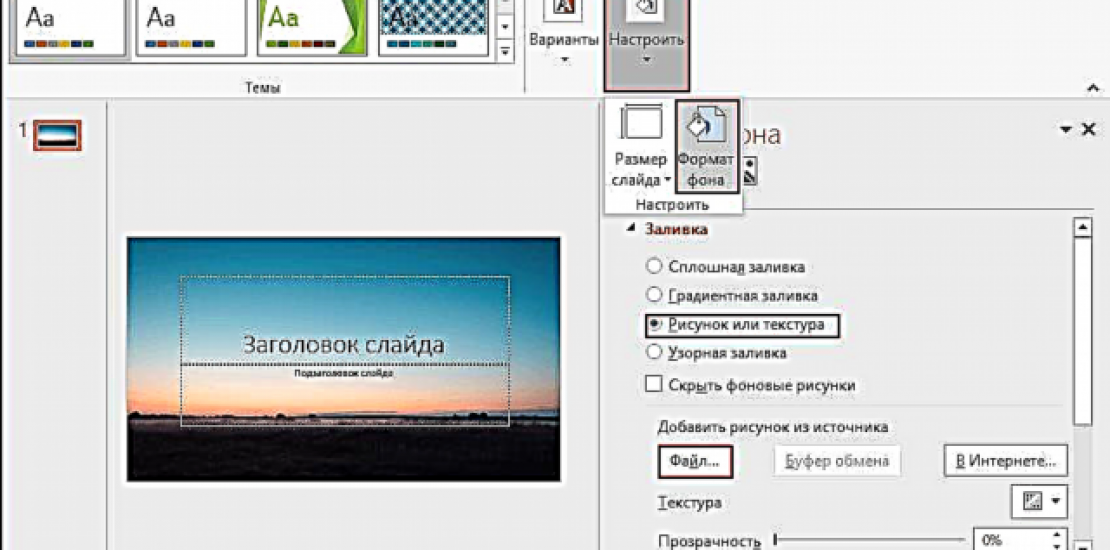Select Градиентная заливка radio button
1110x550 pixels.
654,295
